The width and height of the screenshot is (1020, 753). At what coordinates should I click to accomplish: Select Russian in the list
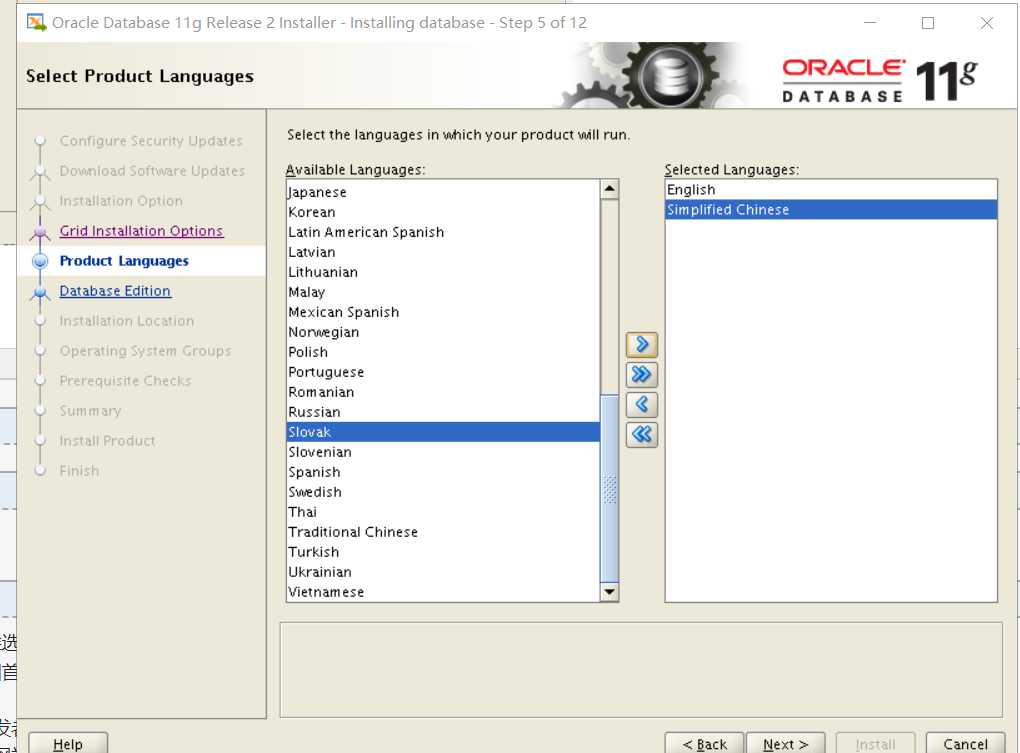(x=443, y=412)
